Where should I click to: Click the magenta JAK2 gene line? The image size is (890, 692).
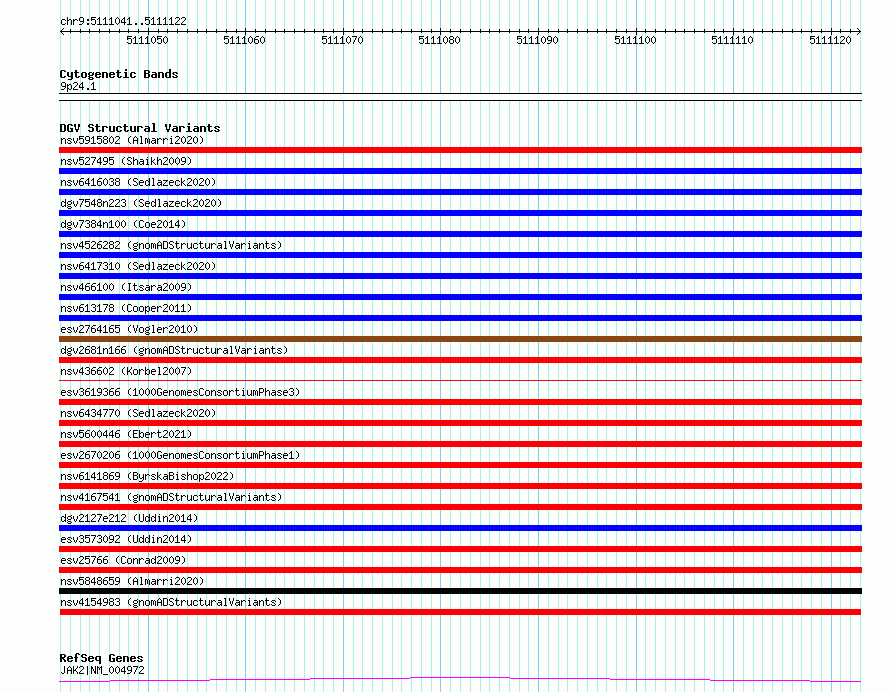click(x=460, y=680)
